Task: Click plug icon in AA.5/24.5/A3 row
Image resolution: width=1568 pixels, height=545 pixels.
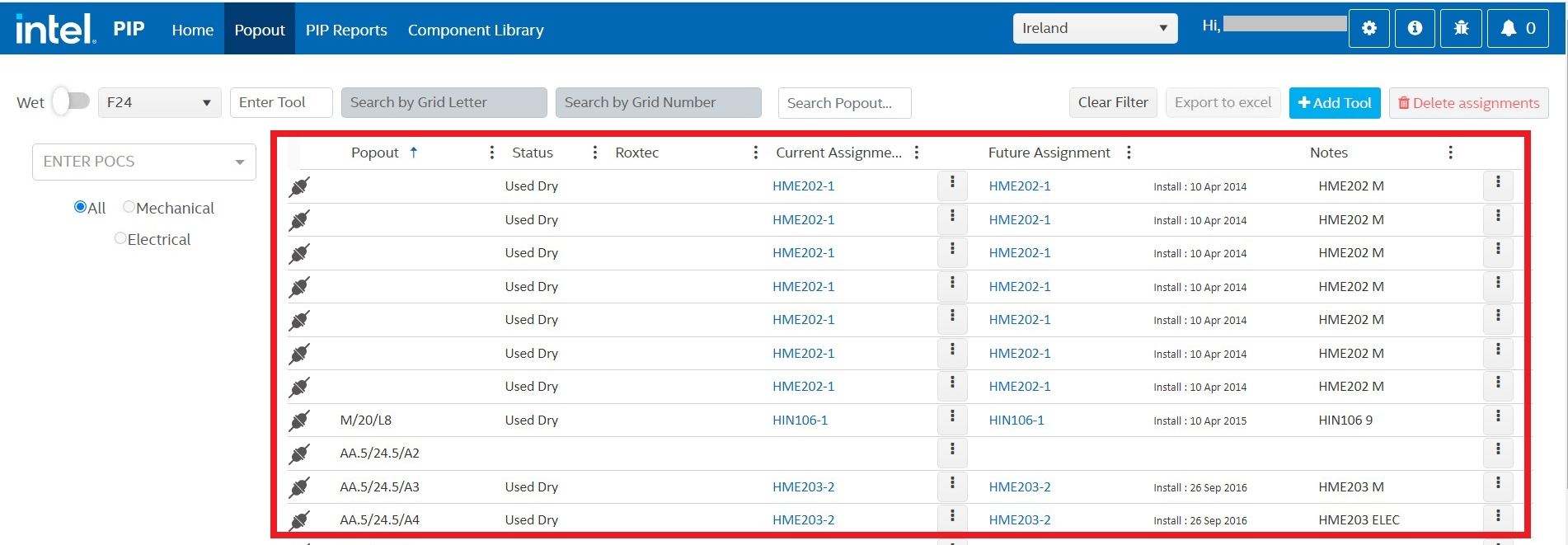Action: coord(299,487)
